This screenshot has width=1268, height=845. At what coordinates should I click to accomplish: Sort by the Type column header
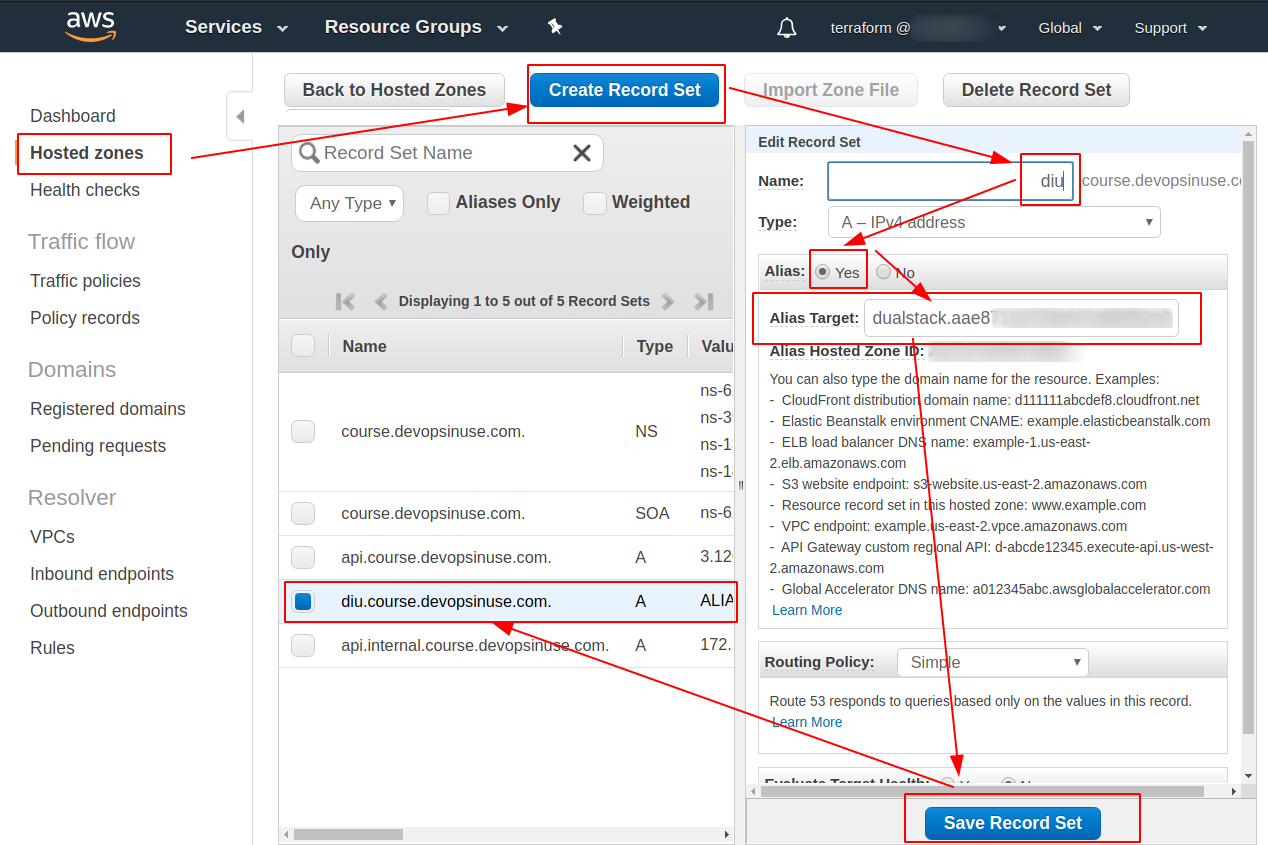point(655,346)
